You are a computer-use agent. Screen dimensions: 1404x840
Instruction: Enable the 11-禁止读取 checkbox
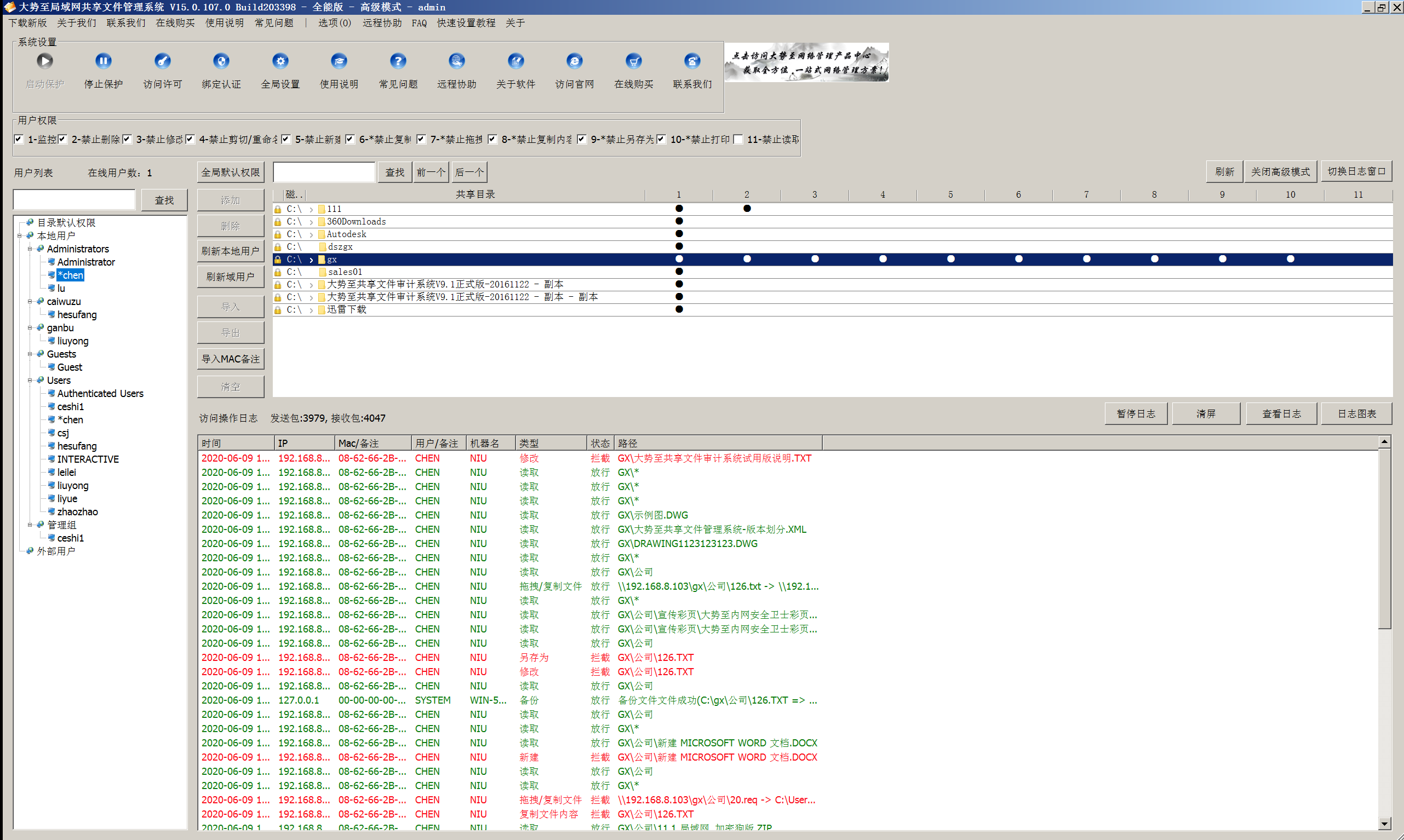click(x=738, y=139)
